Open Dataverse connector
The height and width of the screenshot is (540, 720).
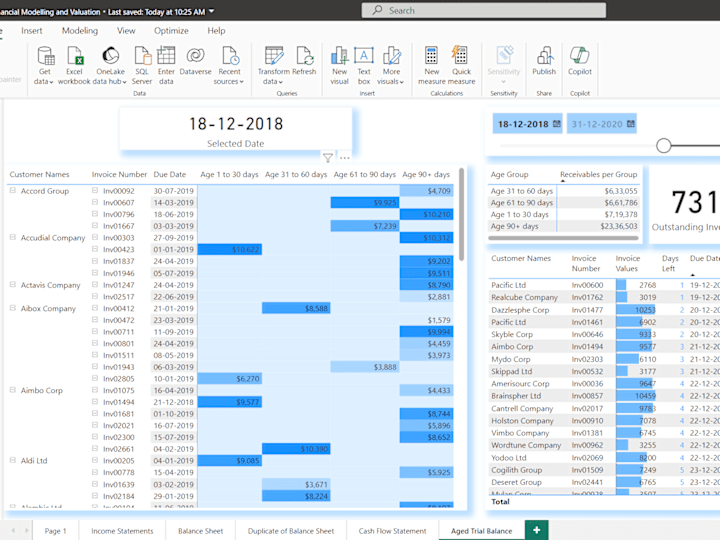click(x=195, y=61)
